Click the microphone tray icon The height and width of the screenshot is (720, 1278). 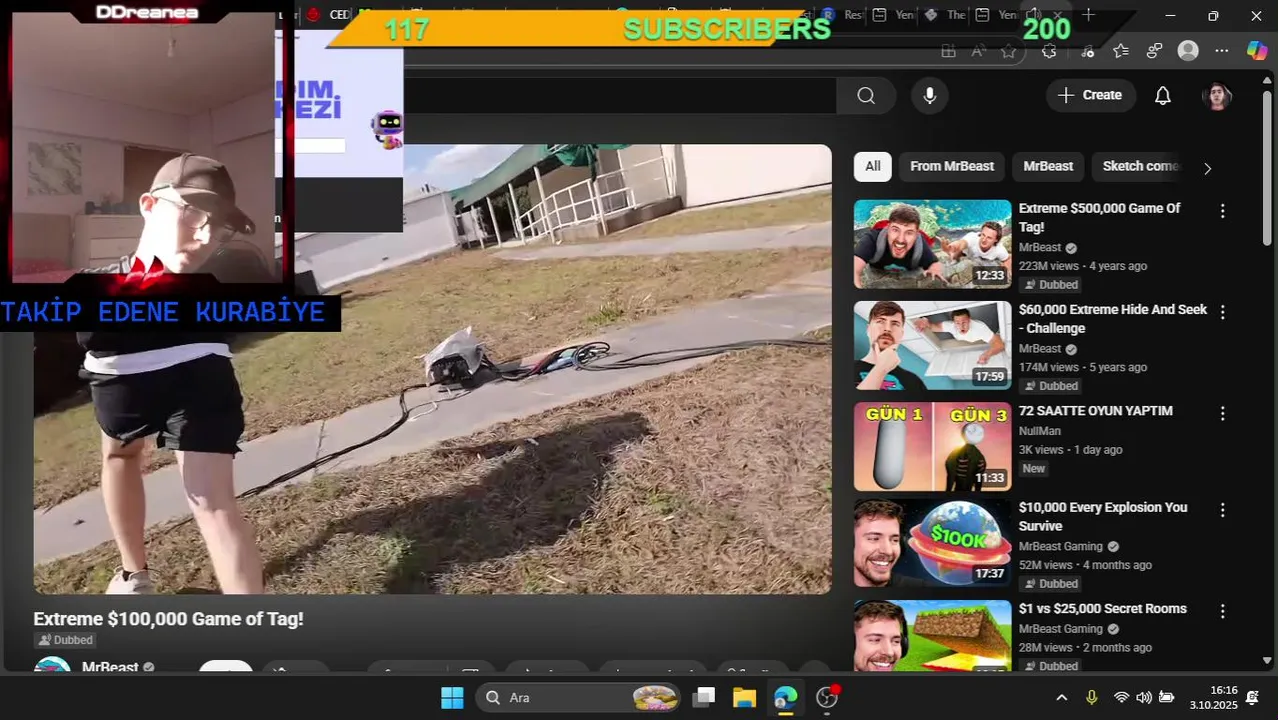tap(1092, 697)
